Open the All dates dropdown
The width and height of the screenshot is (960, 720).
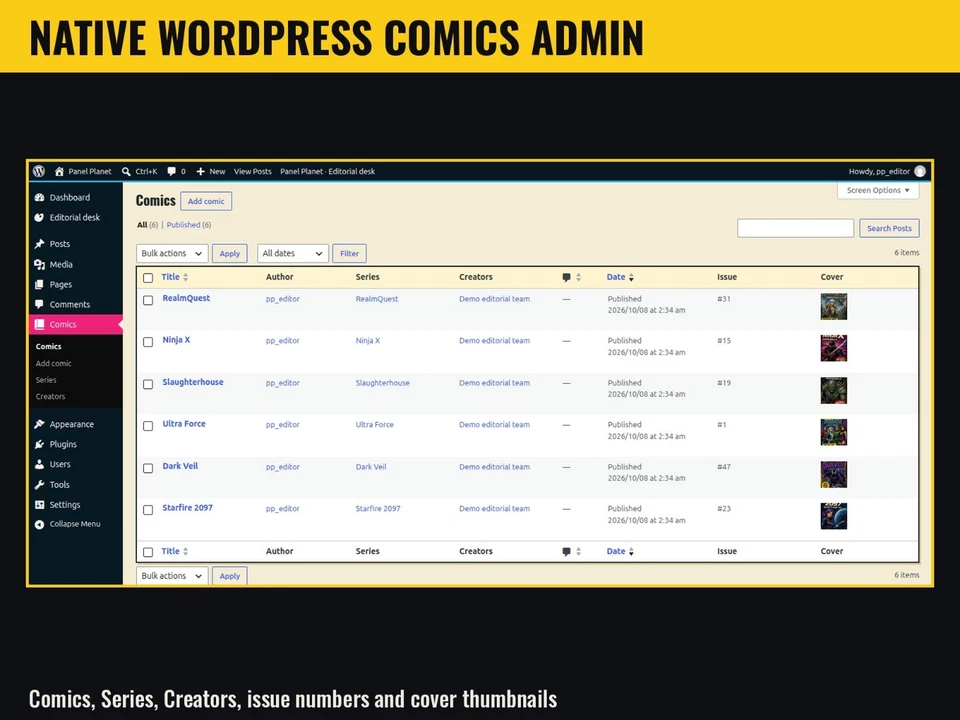[x=293, y=253]
